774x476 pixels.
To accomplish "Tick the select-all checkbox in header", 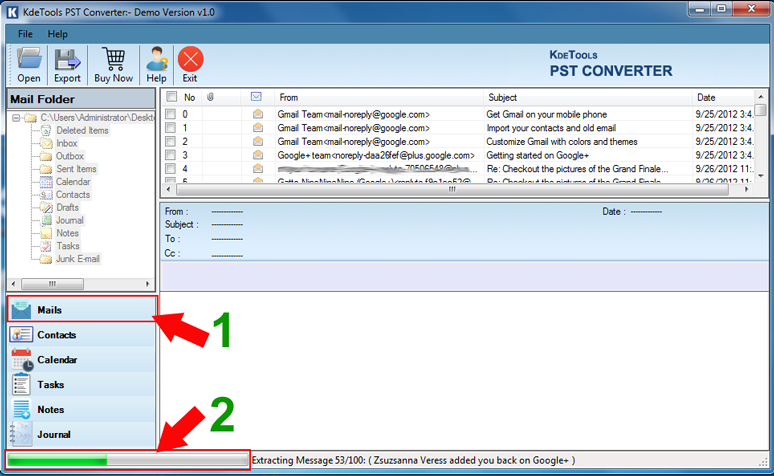I will (171, 97).
